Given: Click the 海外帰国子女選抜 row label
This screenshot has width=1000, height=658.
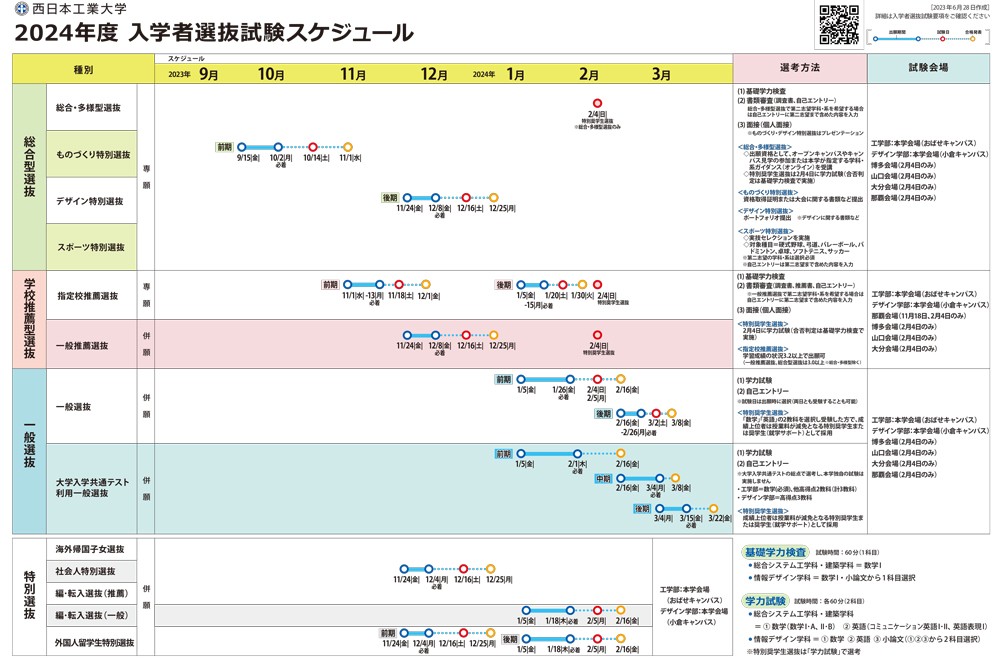Looking at the screenshot, I should 89,549.
